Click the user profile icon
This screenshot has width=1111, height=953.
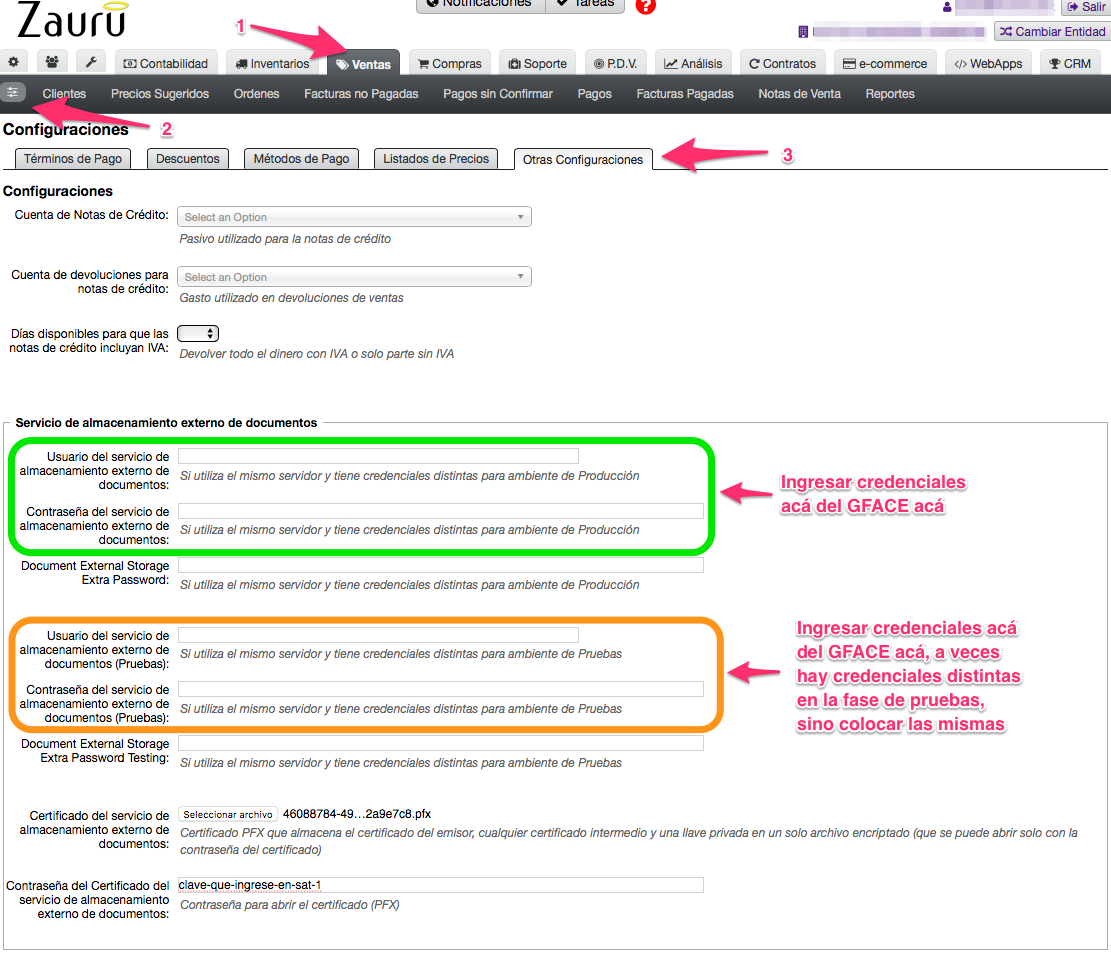click(947, 7)
